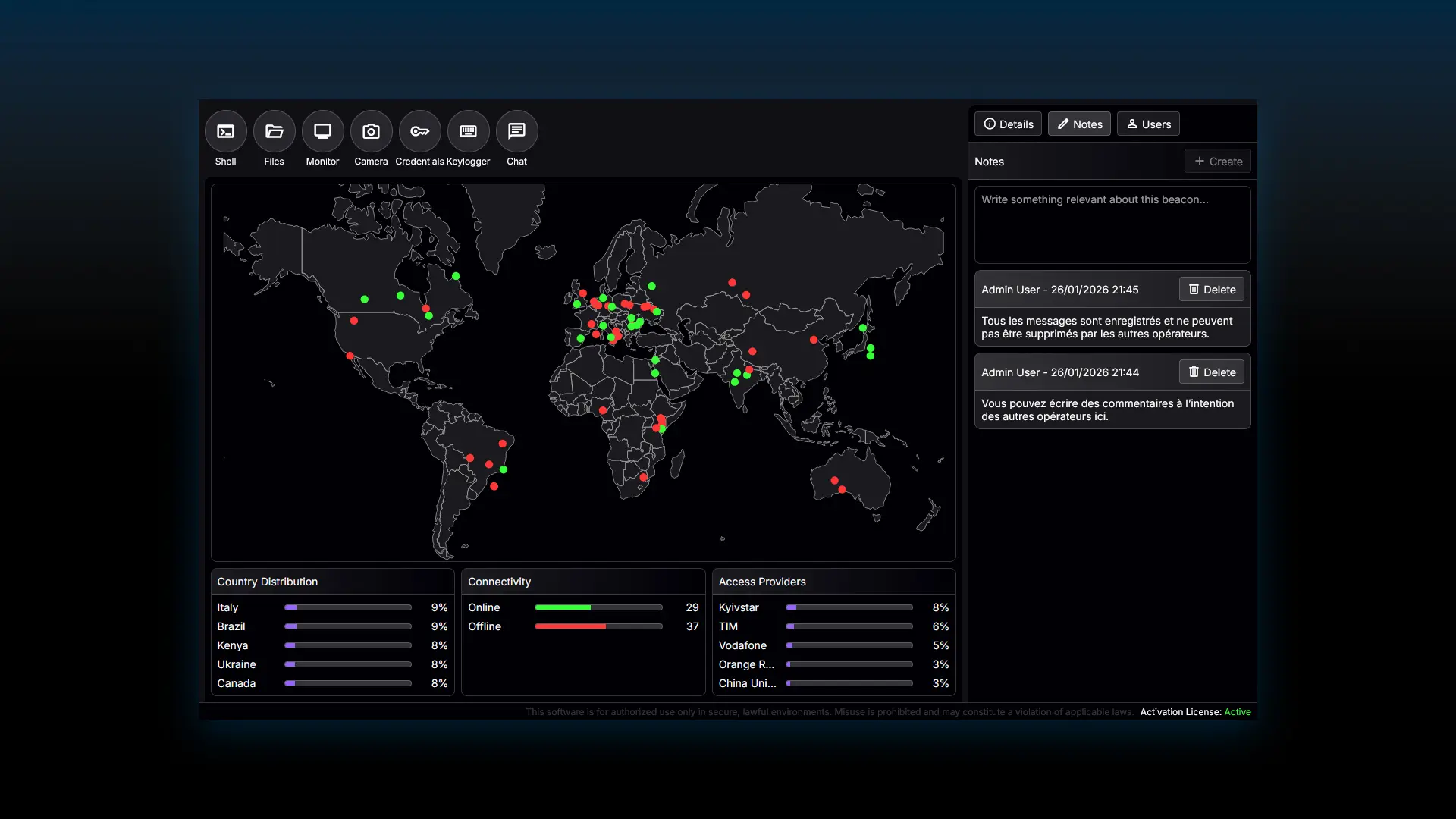
Task: Open the Chat icon
Action: click(x=516, y=132)
